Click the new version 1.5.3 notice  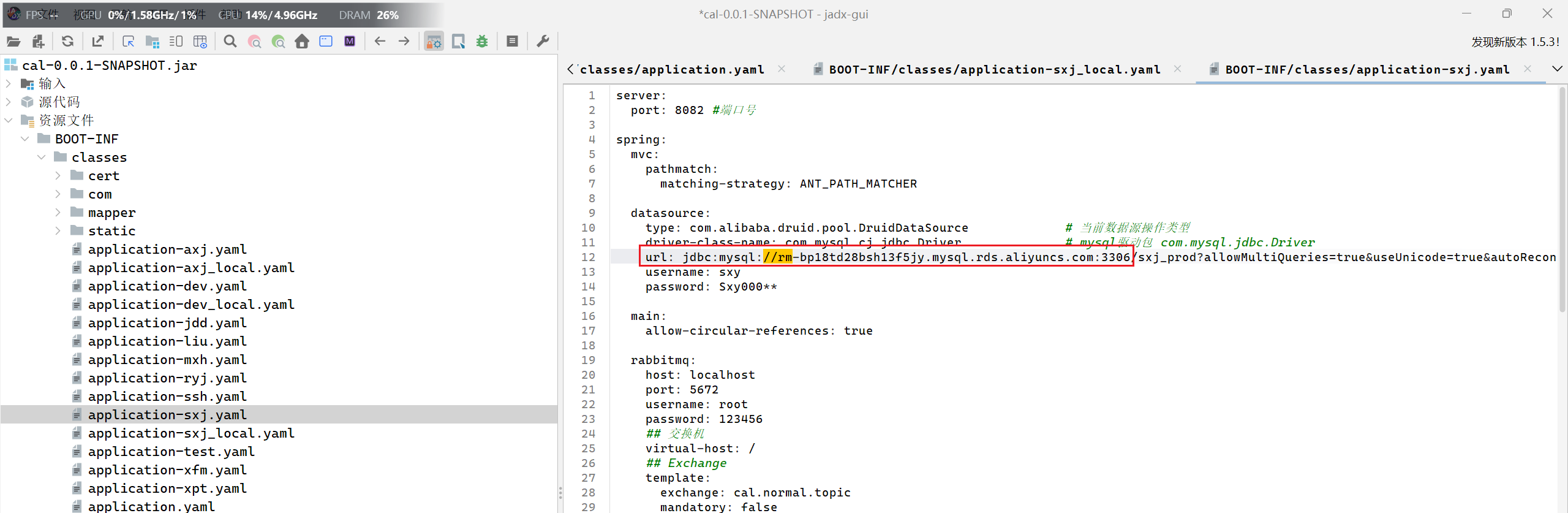point(1515,42)
